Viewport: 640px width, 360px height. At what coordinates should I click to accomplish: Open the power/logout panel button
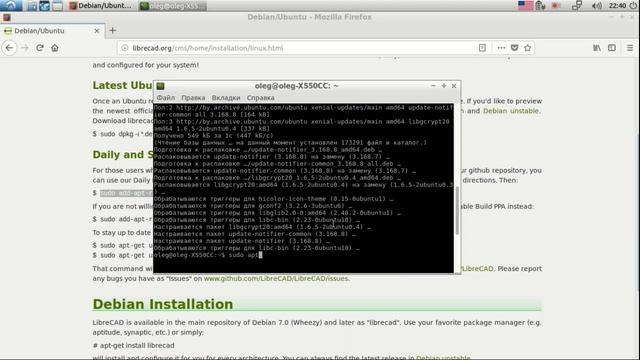point(633,5)
